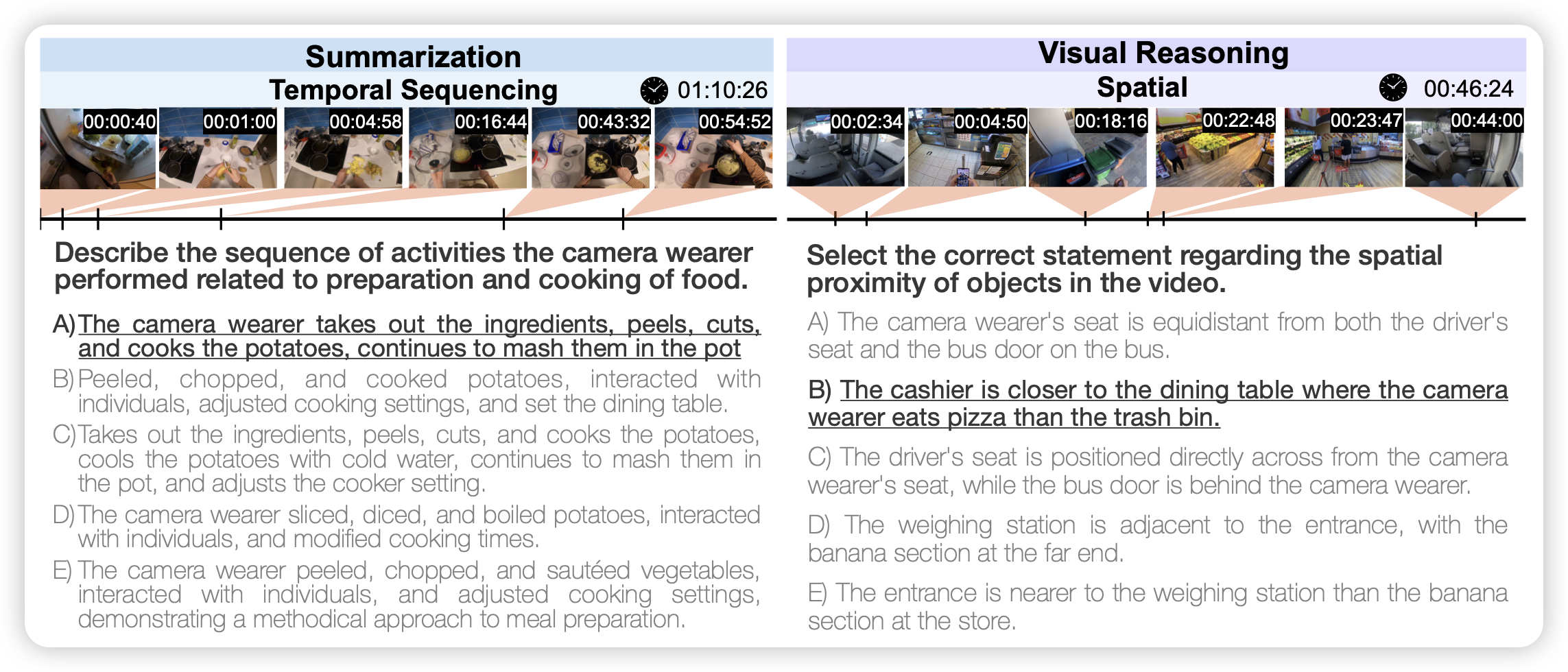Select the trash bin frame at 00:18:16
Screen dimensions: 1568x672
1087,147
